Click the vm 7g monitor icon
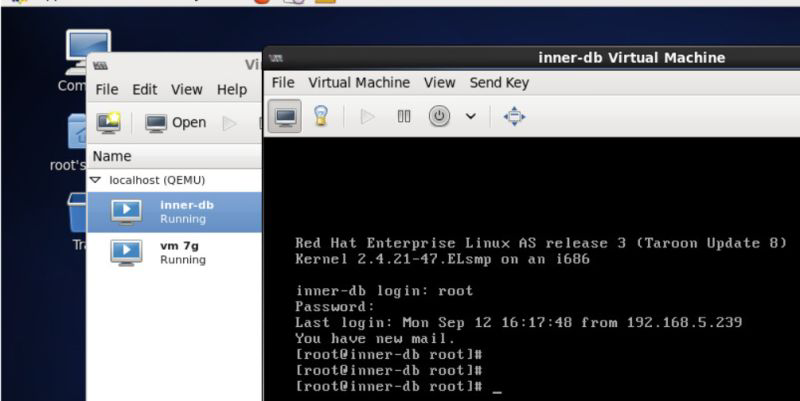800x401 pixels. [126, 253]
